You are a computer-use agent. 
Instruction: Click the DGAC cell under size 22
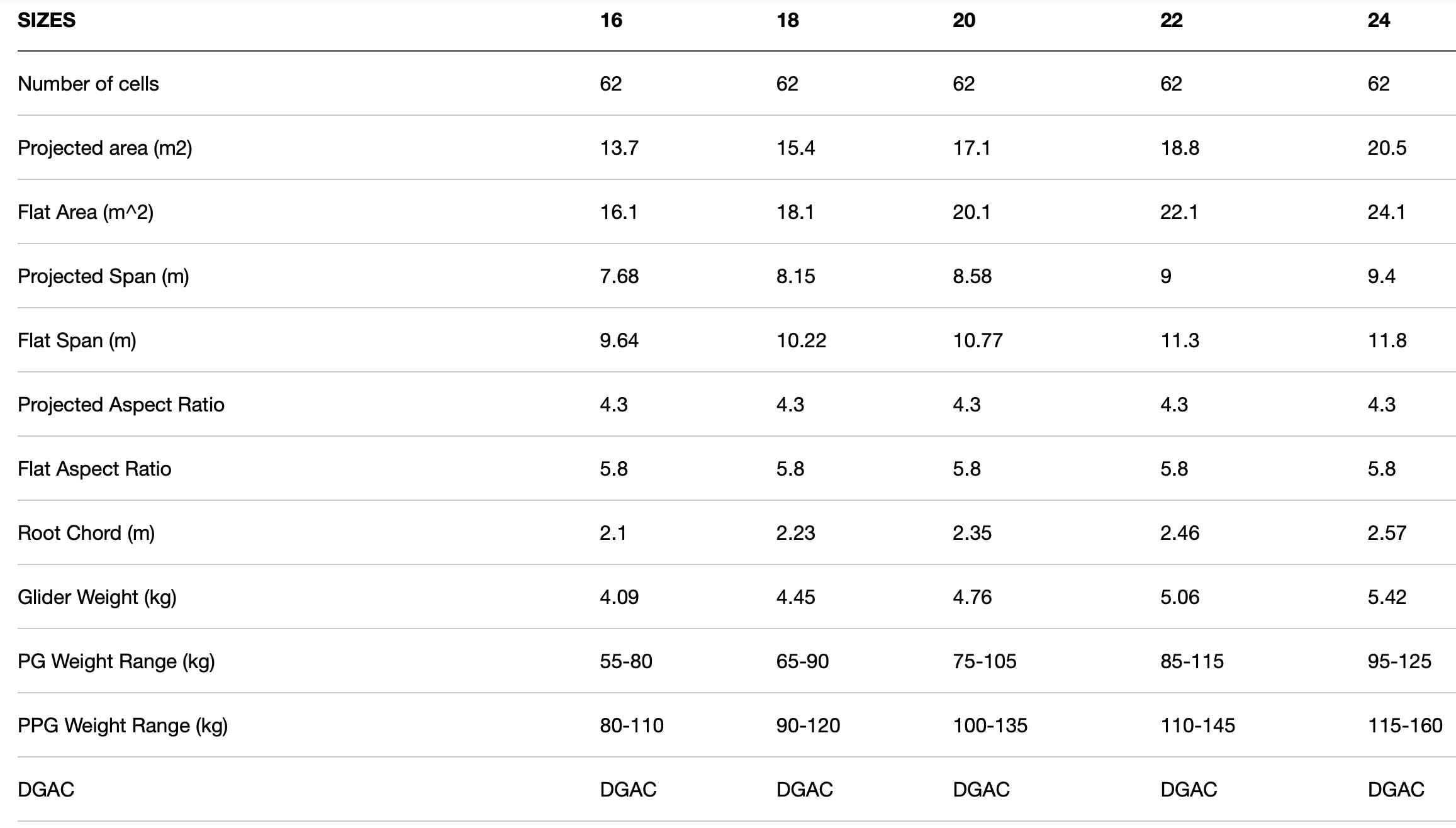click(x=1189, y=790)
